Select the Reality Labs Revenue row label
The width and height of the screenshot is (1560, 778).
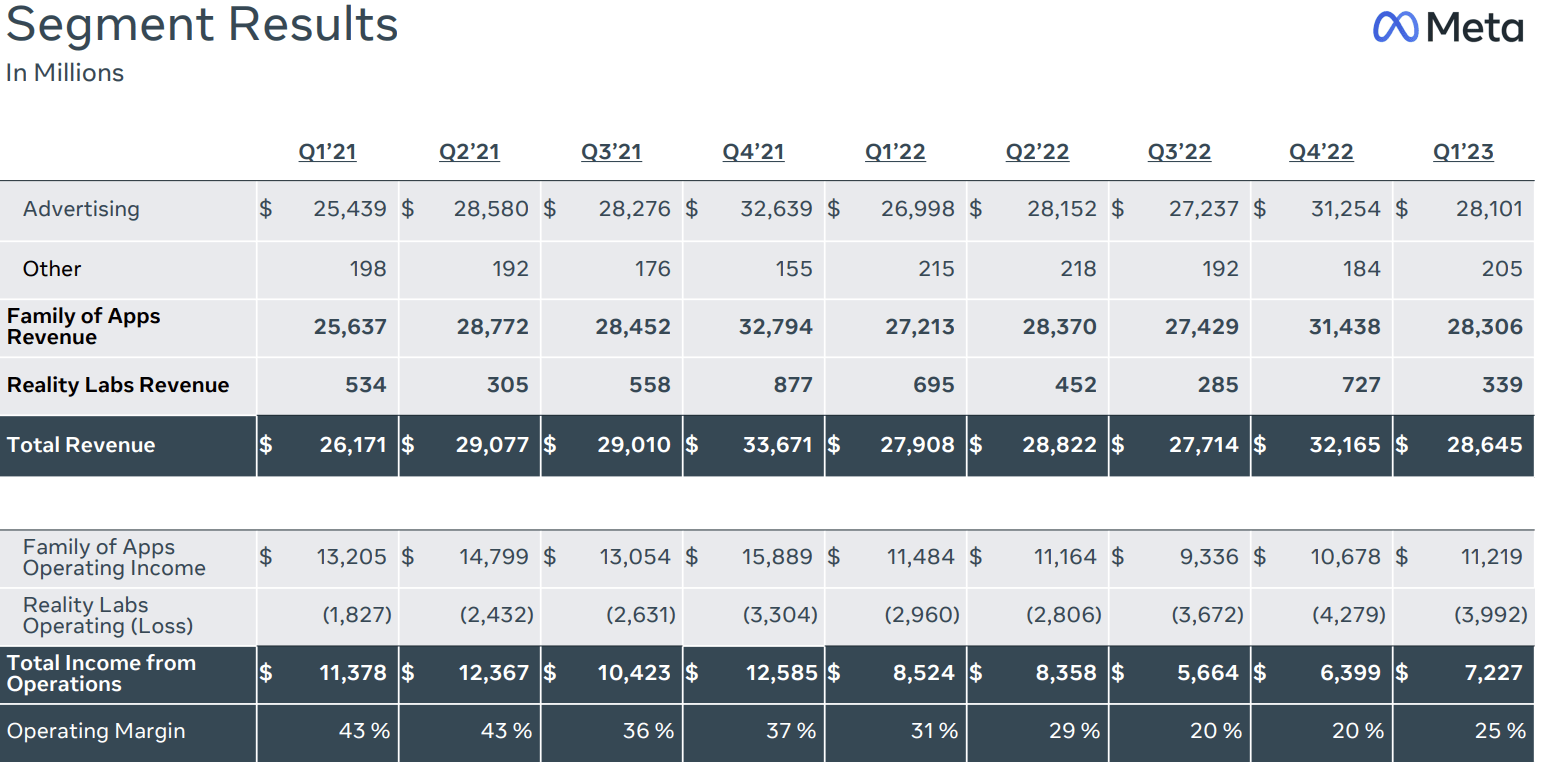pos(118,385)
